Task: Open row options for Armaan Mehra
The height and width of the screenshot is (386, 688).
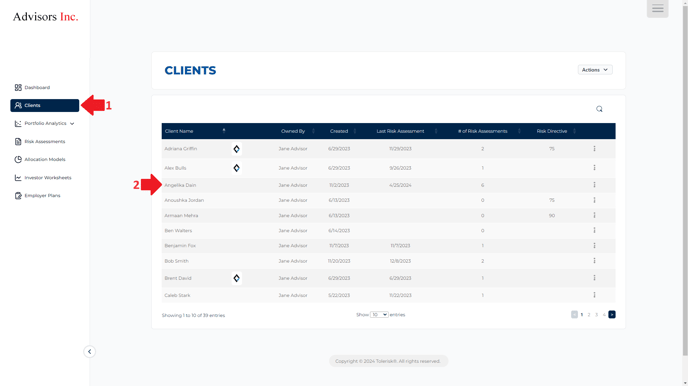Action: 595,215
